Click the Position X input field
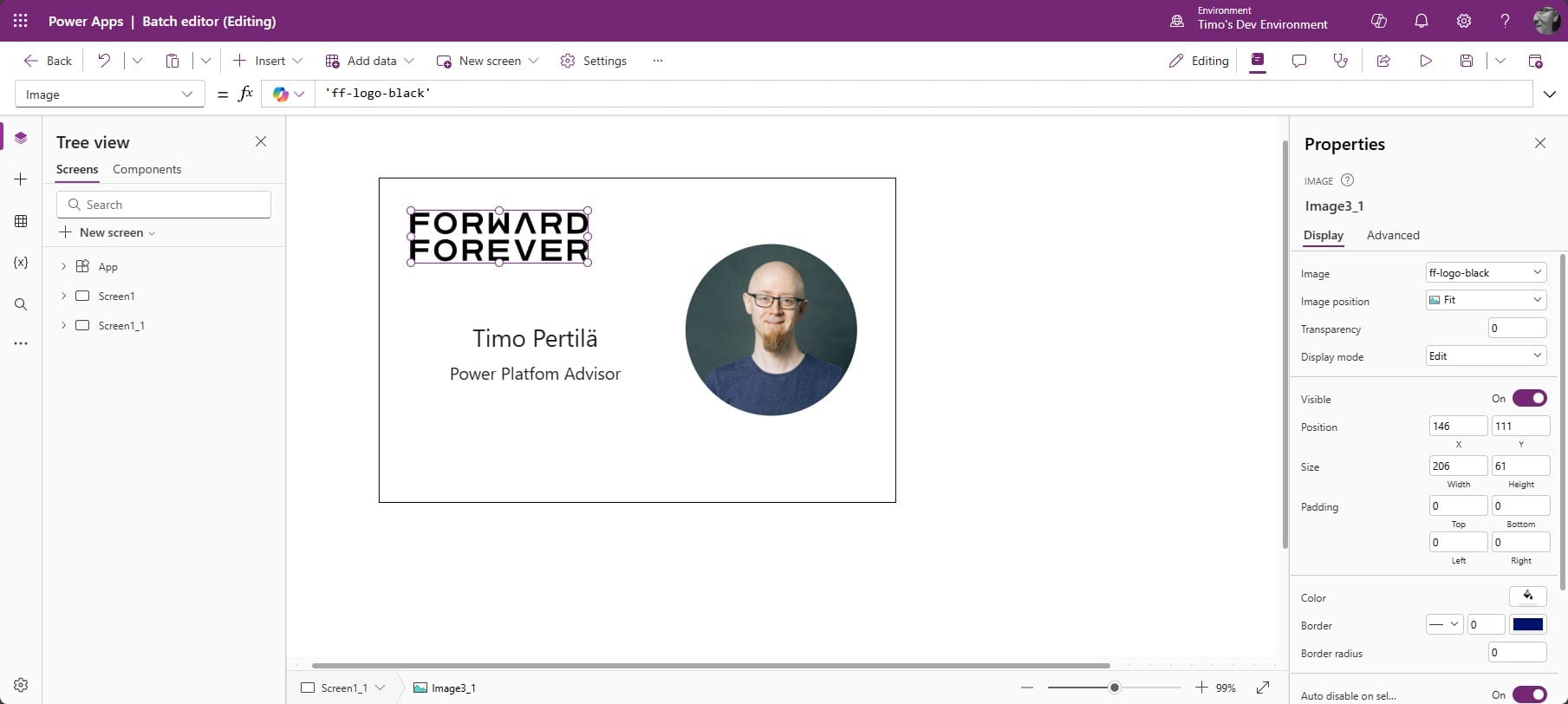The width and height of the screenshot is (1568, 704). (x=1458, y=426)
